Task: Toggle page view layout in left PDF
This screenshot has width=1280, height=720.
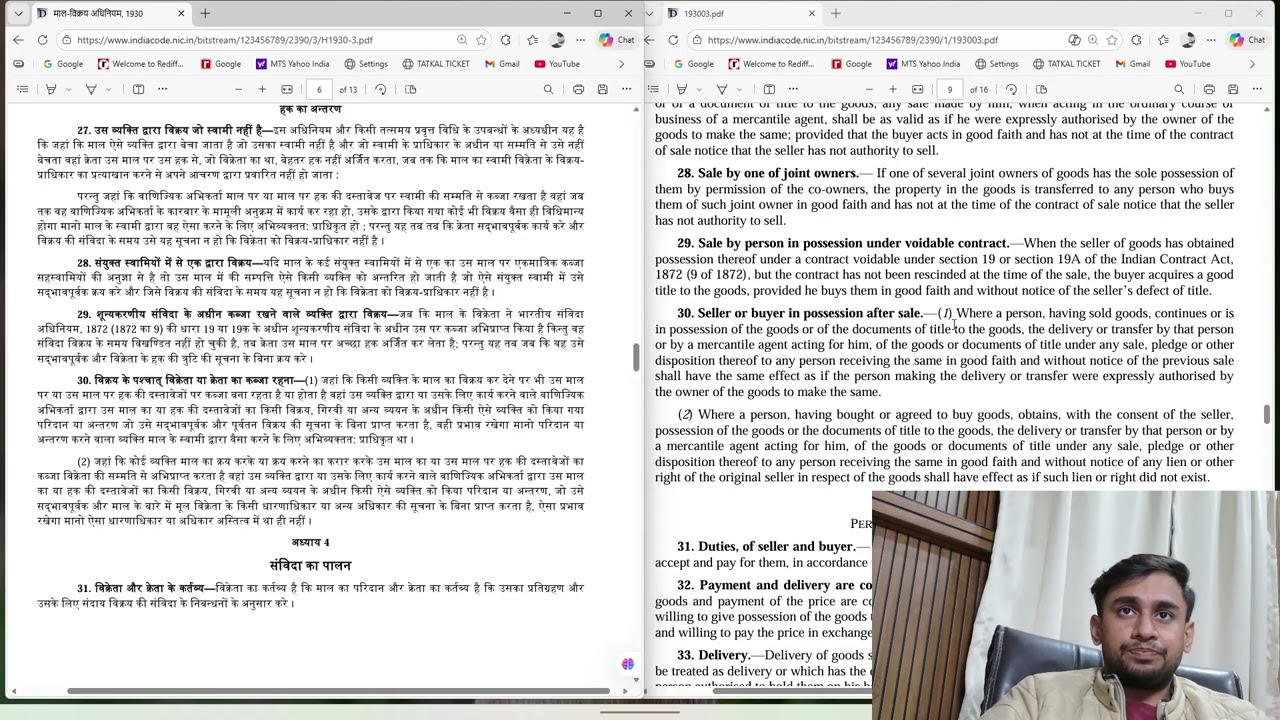Action: click(410, 89)
